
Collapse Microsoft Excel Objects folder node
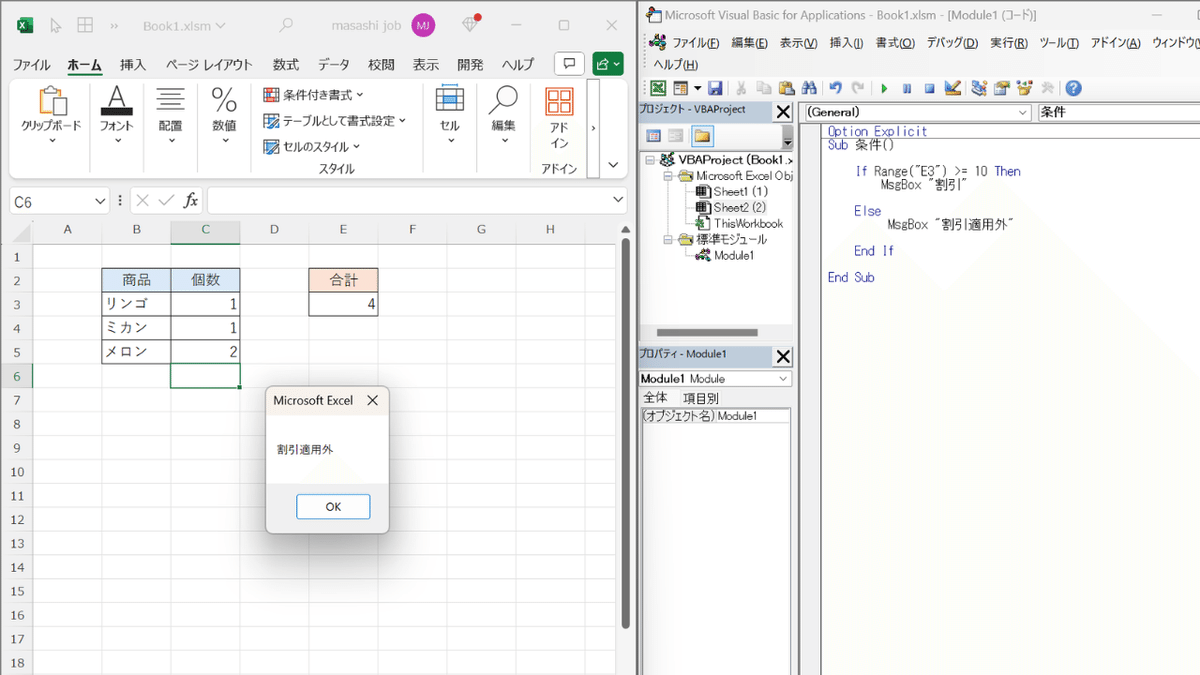click(669, 176)
